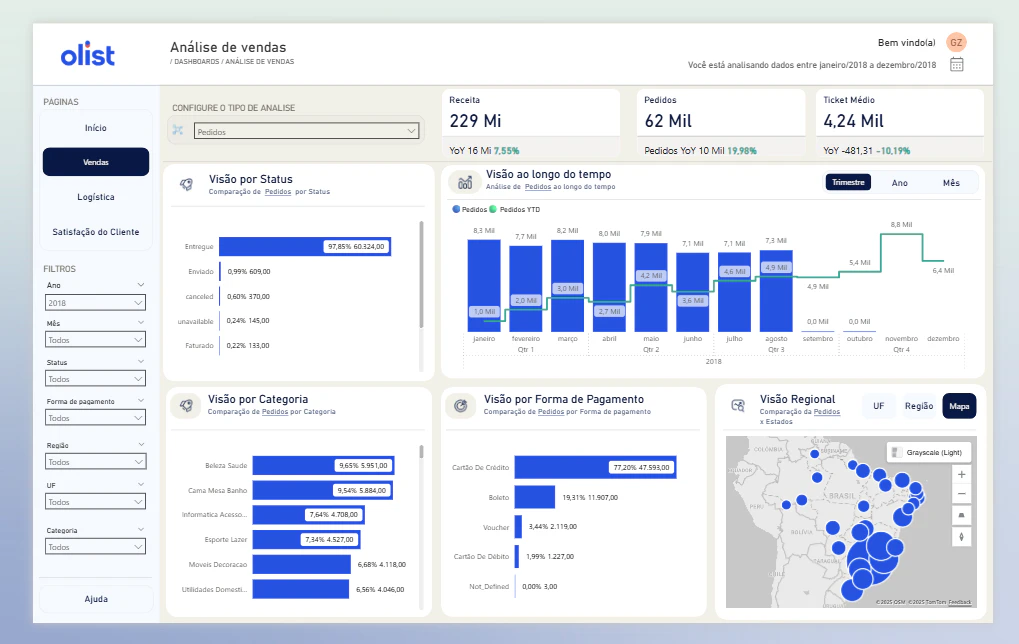
Task: Open the Mês filter dropdown
Action: [x=96, y=340]
